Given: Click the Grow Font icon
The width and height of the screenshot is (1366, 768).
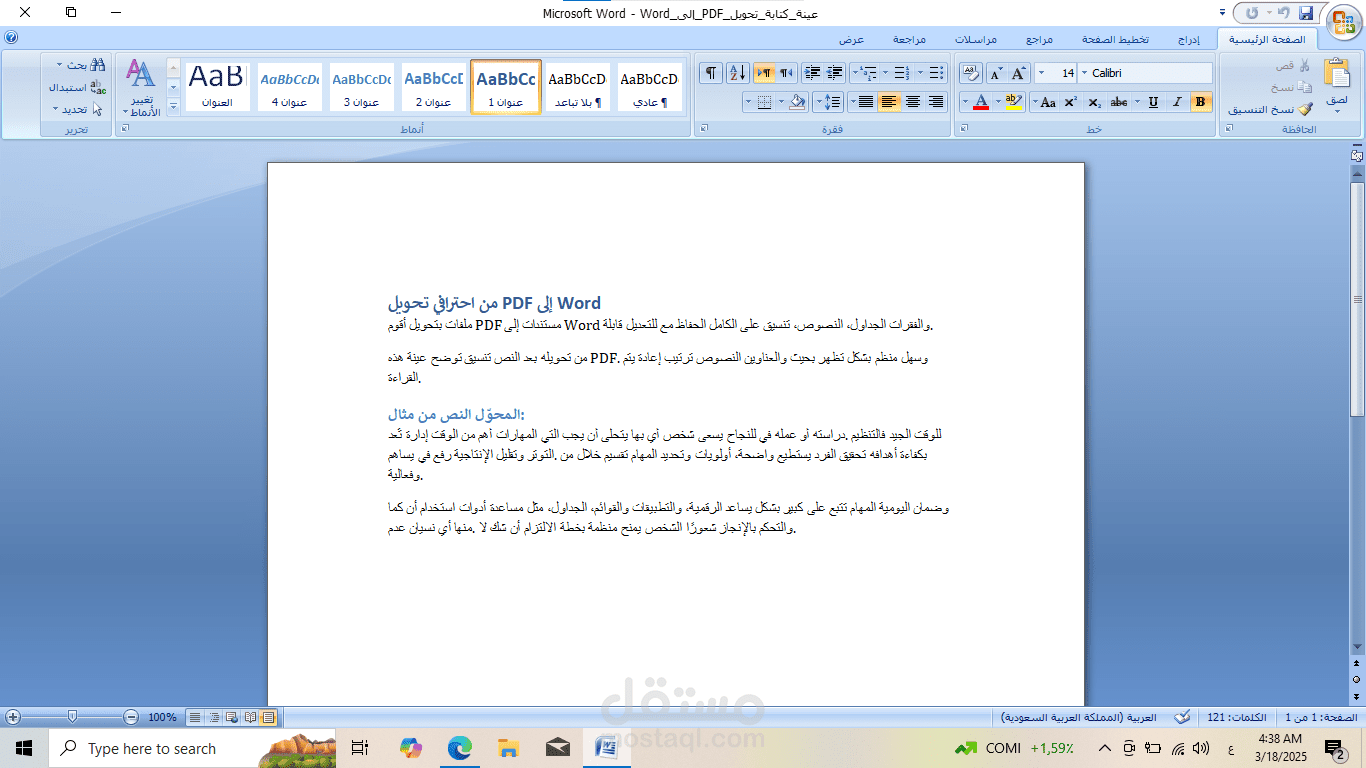Looking at the screenshot, I should [x=1020, y=73].
